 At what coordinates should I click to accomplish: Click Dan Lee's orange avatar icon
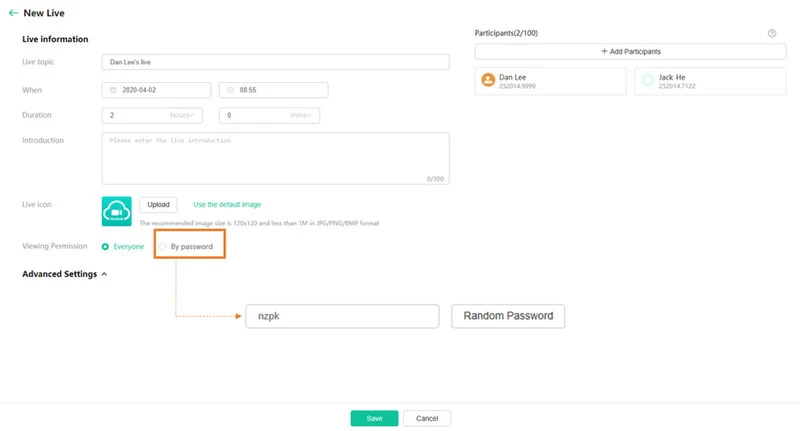tap(488, 80)
